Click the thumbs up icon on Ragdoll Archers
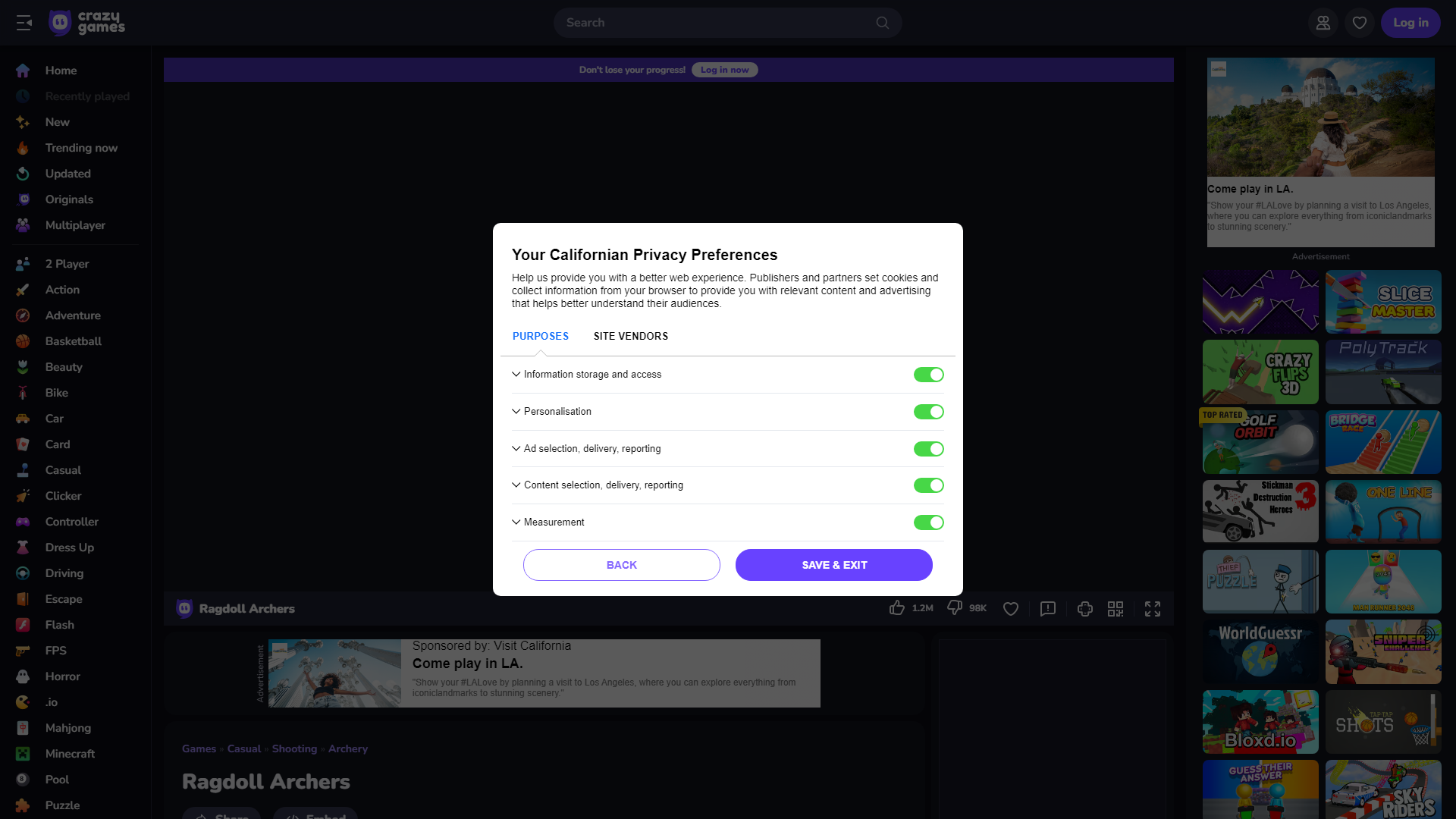Image resolution: width=1456 pixels, height=819 pixels. 896,608
